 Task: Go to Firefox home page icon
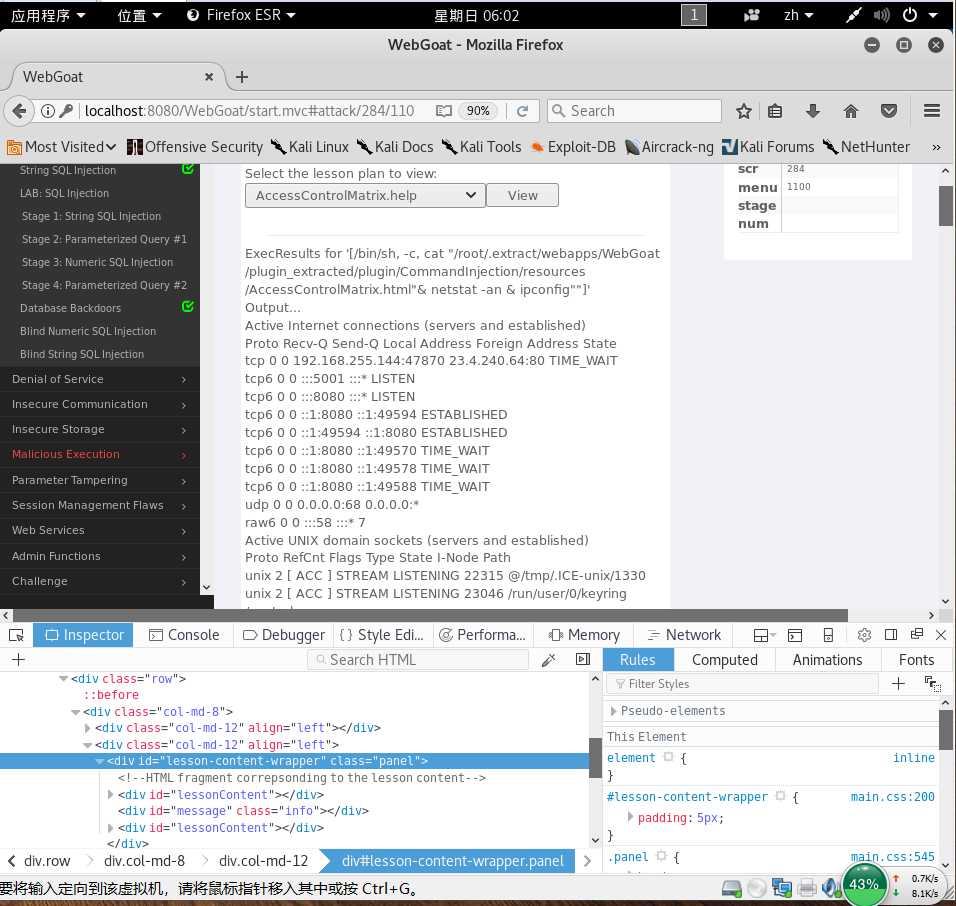coord(851,111)
